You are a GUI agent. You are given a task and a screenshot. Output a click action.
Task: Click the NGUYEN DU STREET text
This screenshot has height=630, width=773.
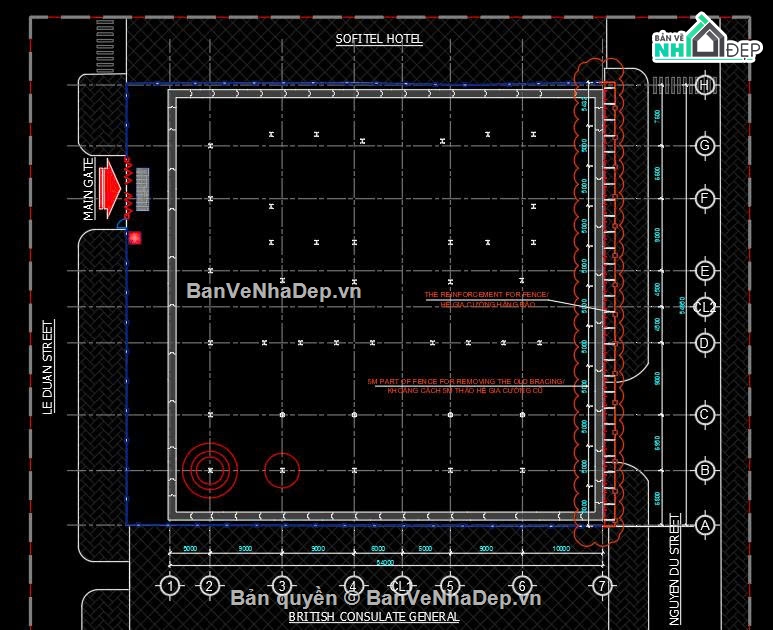675,570
